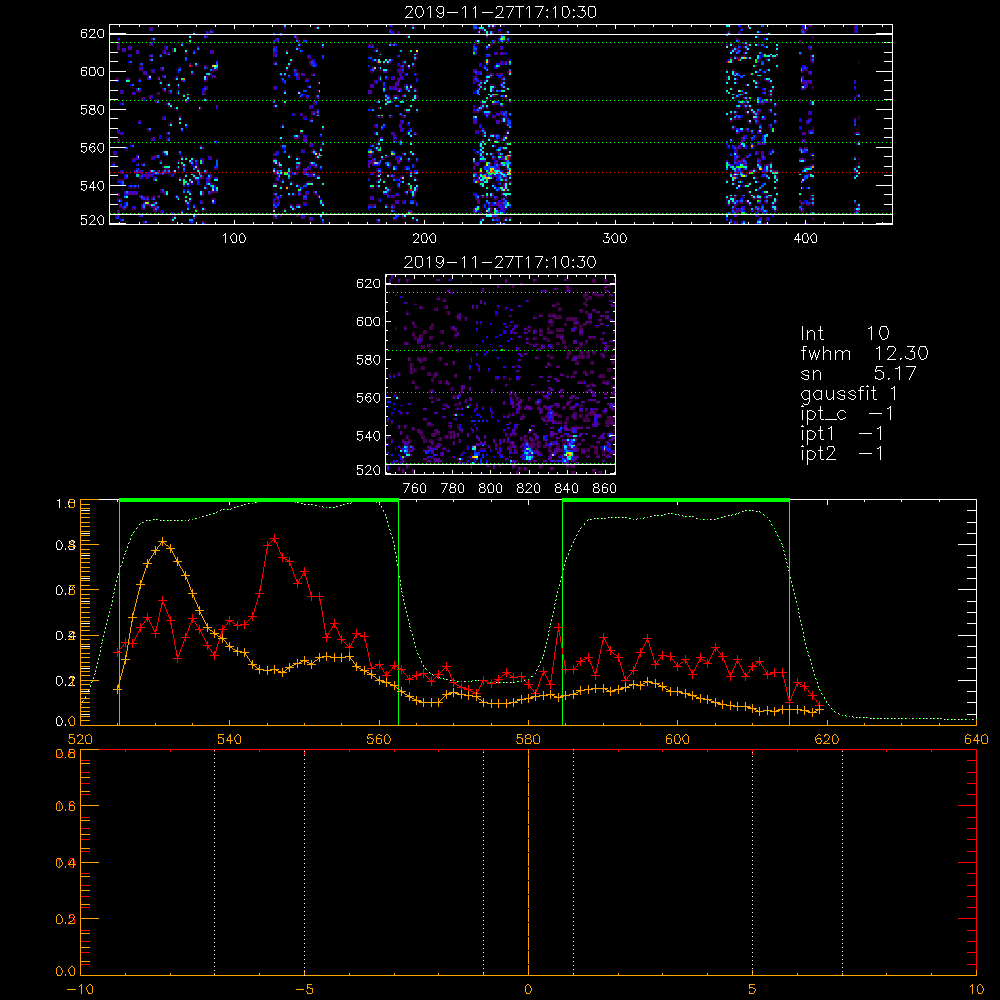
Task: Click x-axis label 640 of profile plot
Action: tap(976, 739)
